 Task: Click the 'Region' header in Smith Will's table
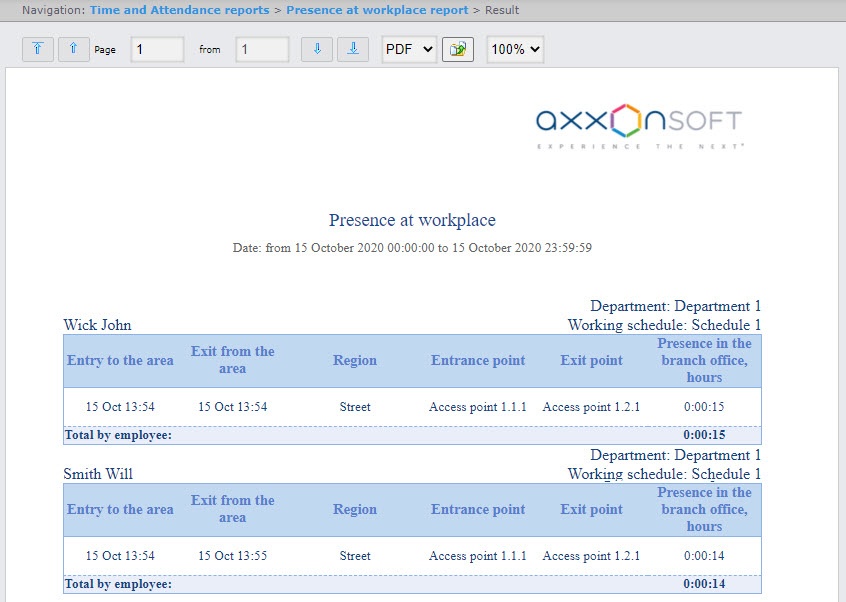355,510
